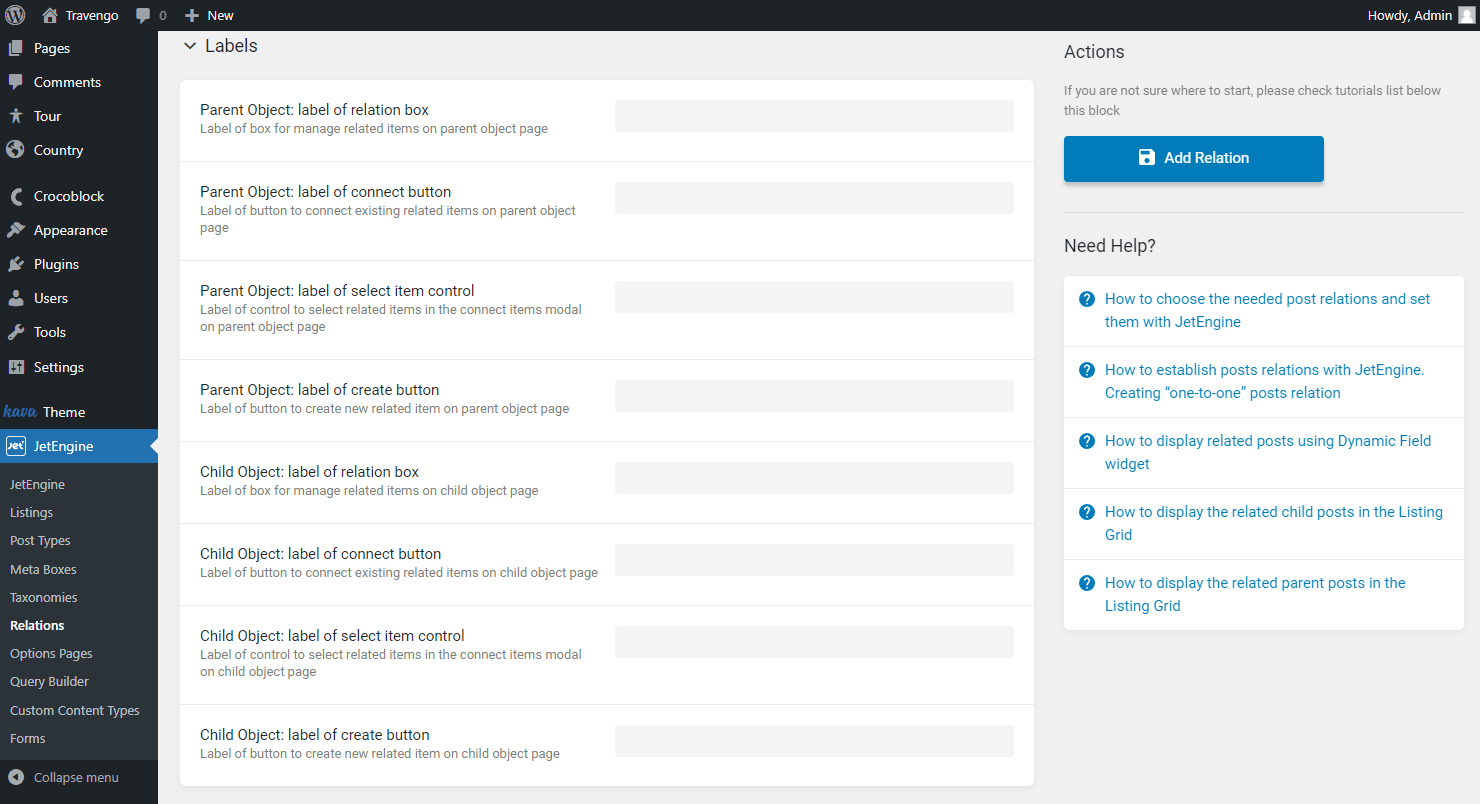Click question icon beside 'related parent posts' help

pyautogui.click(x=1087, y=583)
